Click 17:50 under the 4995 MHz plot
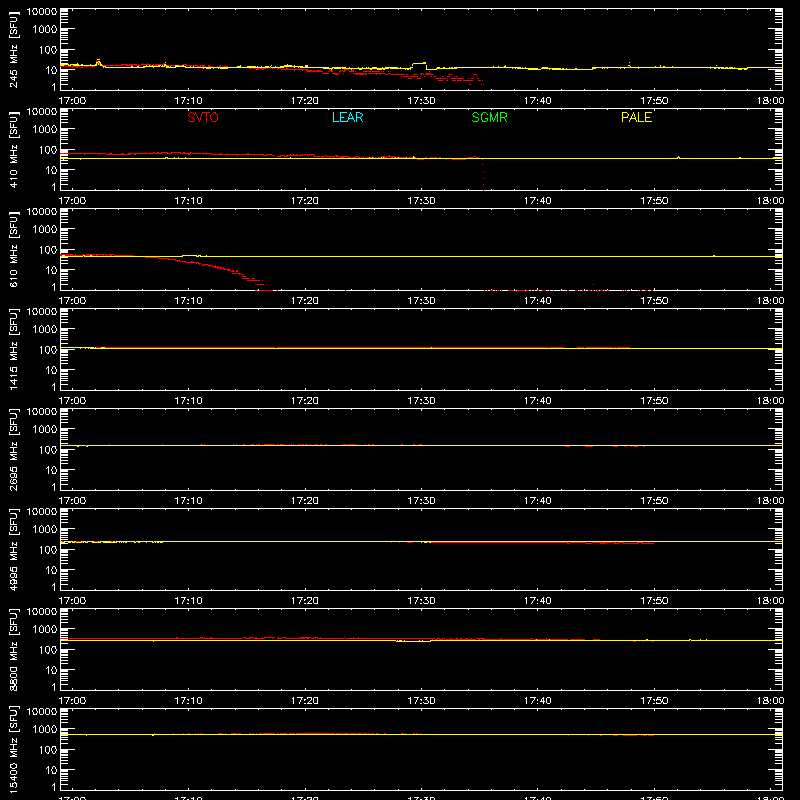Viewport: 800px width, 800px height. (654, 601)
